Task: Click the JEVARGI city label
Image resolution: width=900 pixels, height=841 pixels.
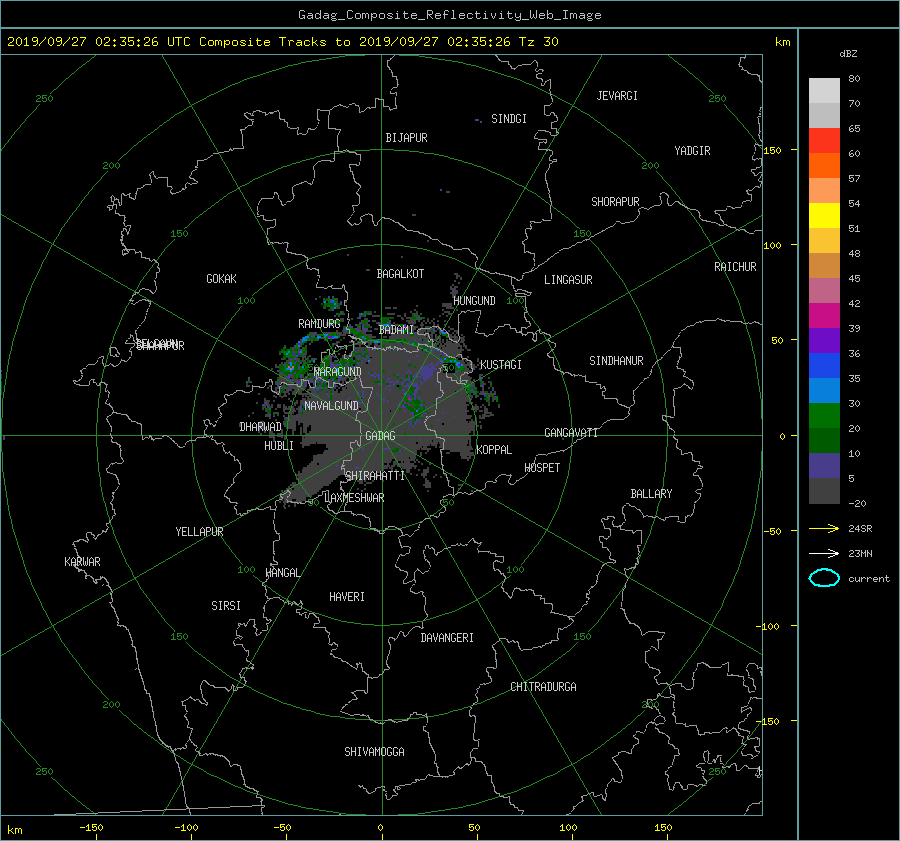Action: [x=617, y=96]
